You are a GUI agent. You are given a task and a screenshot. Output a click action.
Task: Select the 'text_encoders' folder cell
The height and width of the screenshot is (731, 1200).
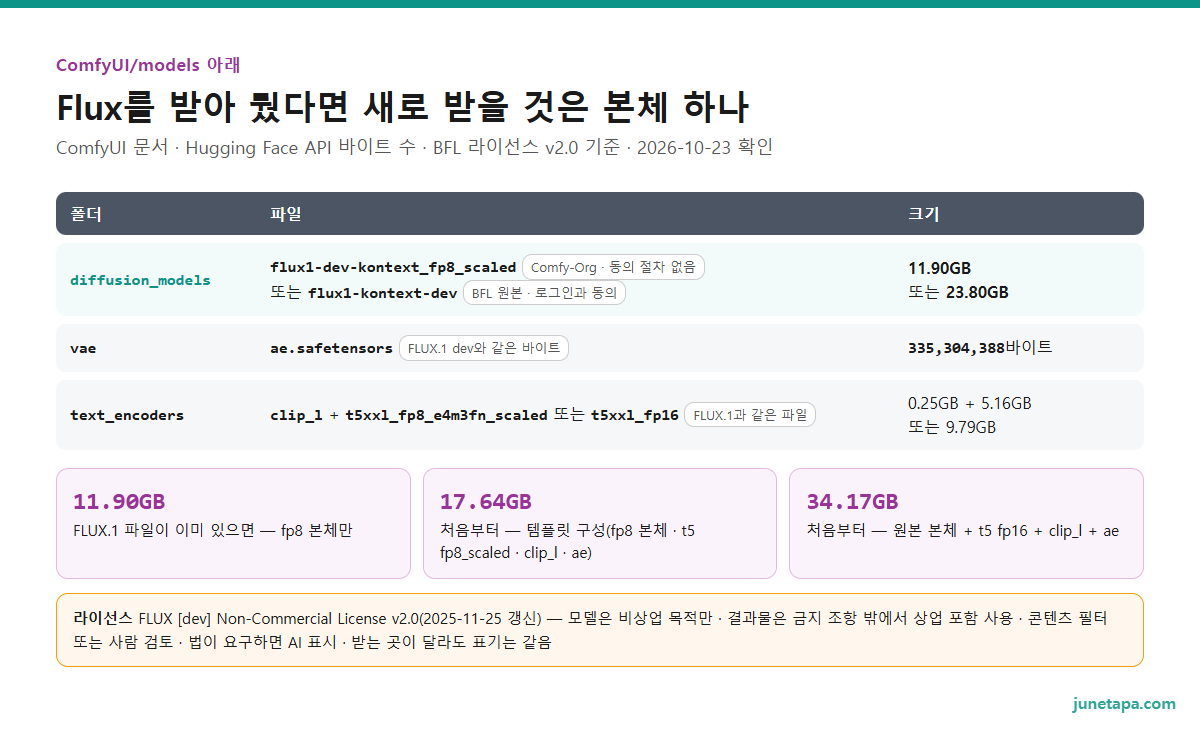(x=127, y=415)
